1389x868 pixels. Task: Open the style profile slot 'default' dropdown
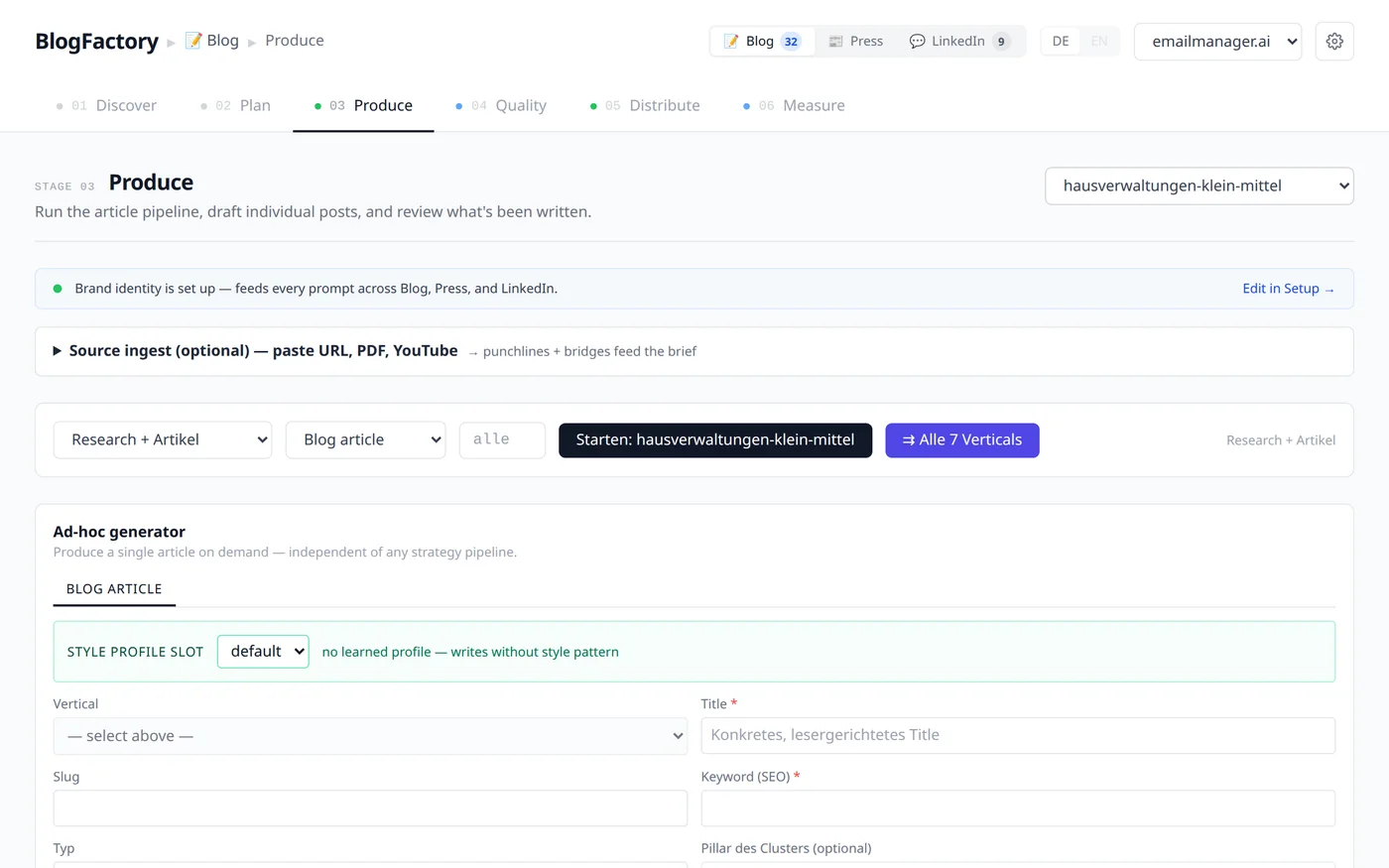click(263, 652)
